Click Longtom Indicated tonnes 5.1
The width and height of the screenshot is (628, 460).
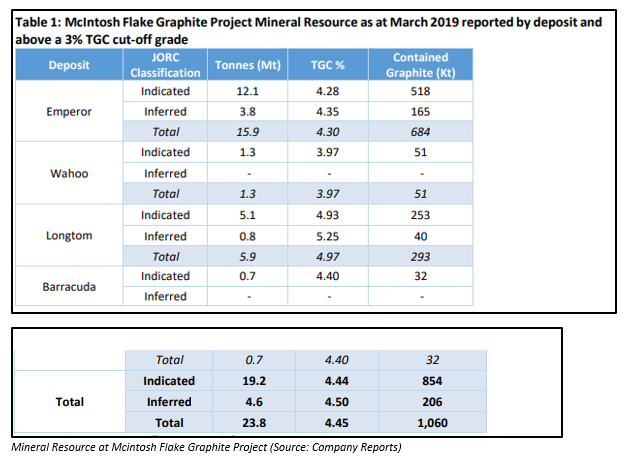248,215
